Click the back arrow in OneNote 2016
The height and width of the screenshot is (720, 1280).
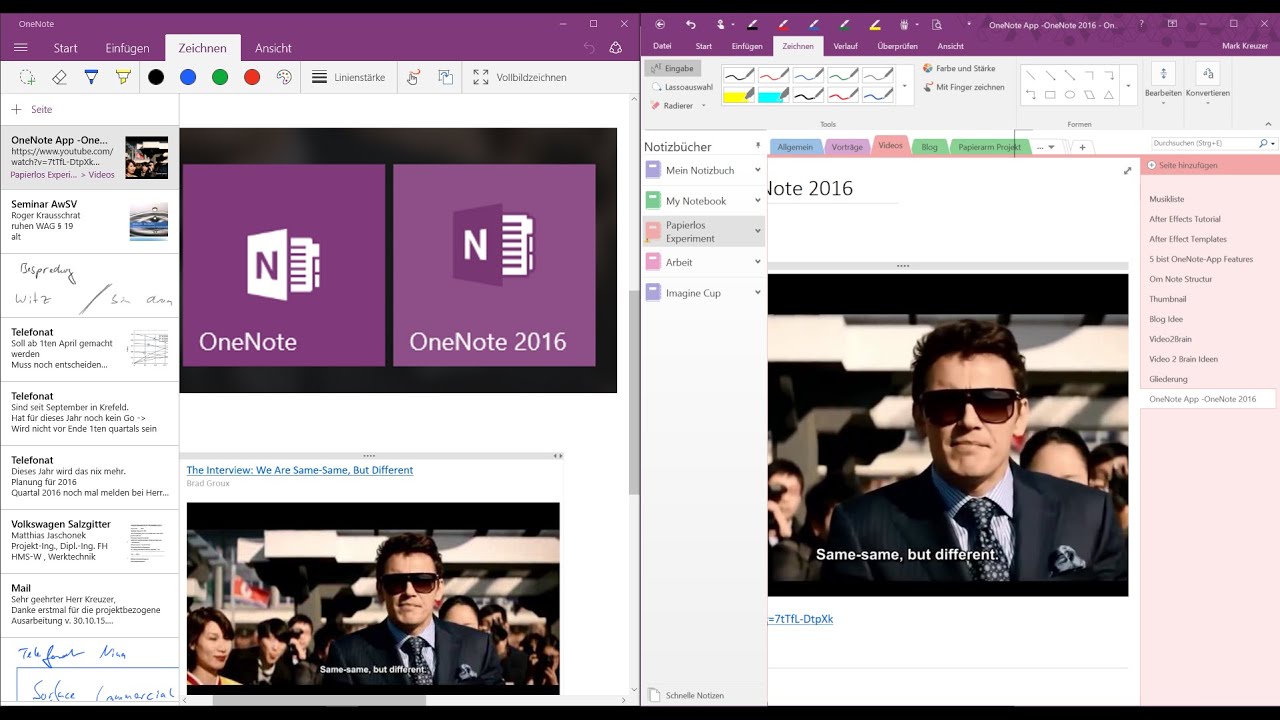[659, 24]
